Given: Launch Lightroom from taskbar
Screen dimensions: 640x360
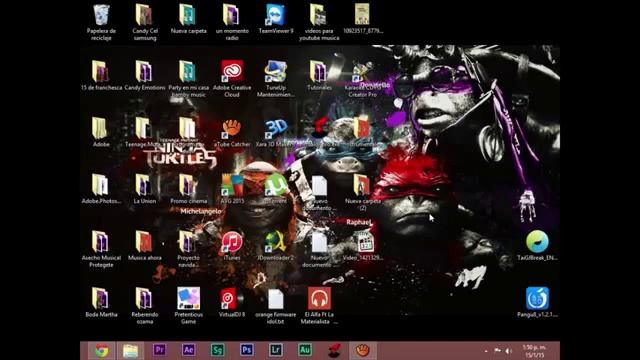Looking at the screenshot, I should coord(276,350).
